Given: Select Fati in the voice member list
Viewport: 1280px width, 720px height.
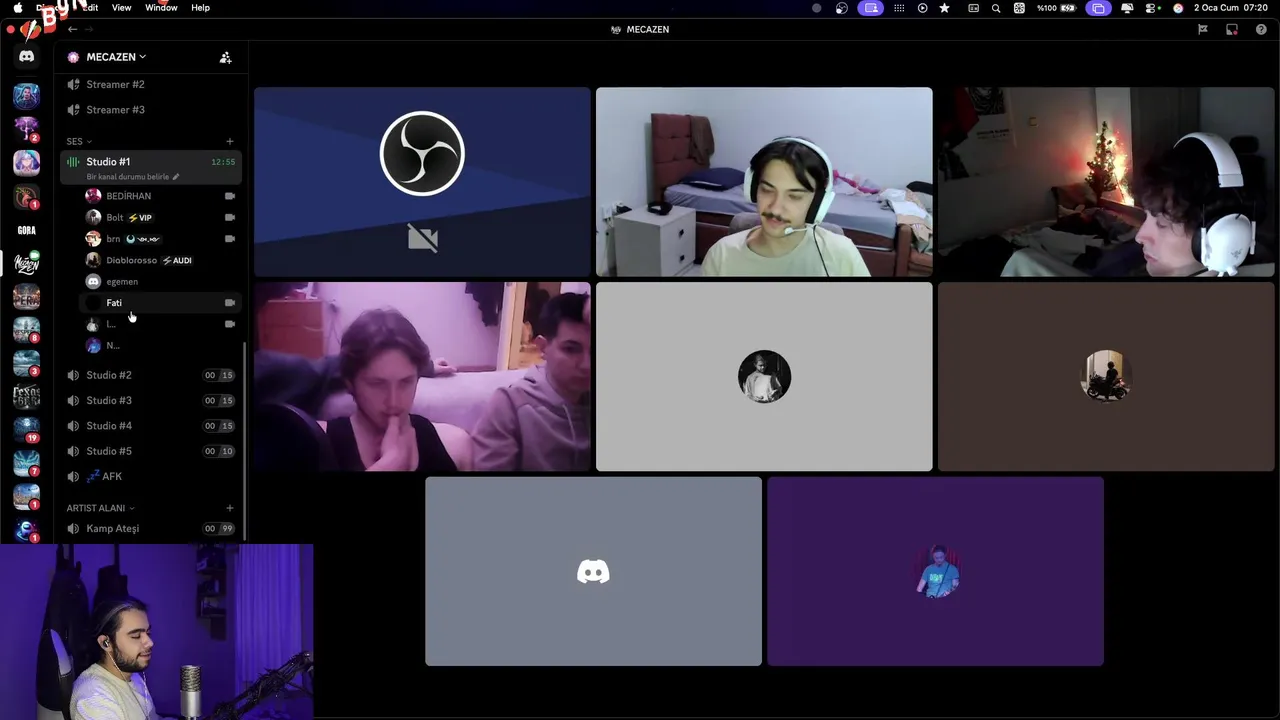Looking at the screenshot, I should click(160, 303).
